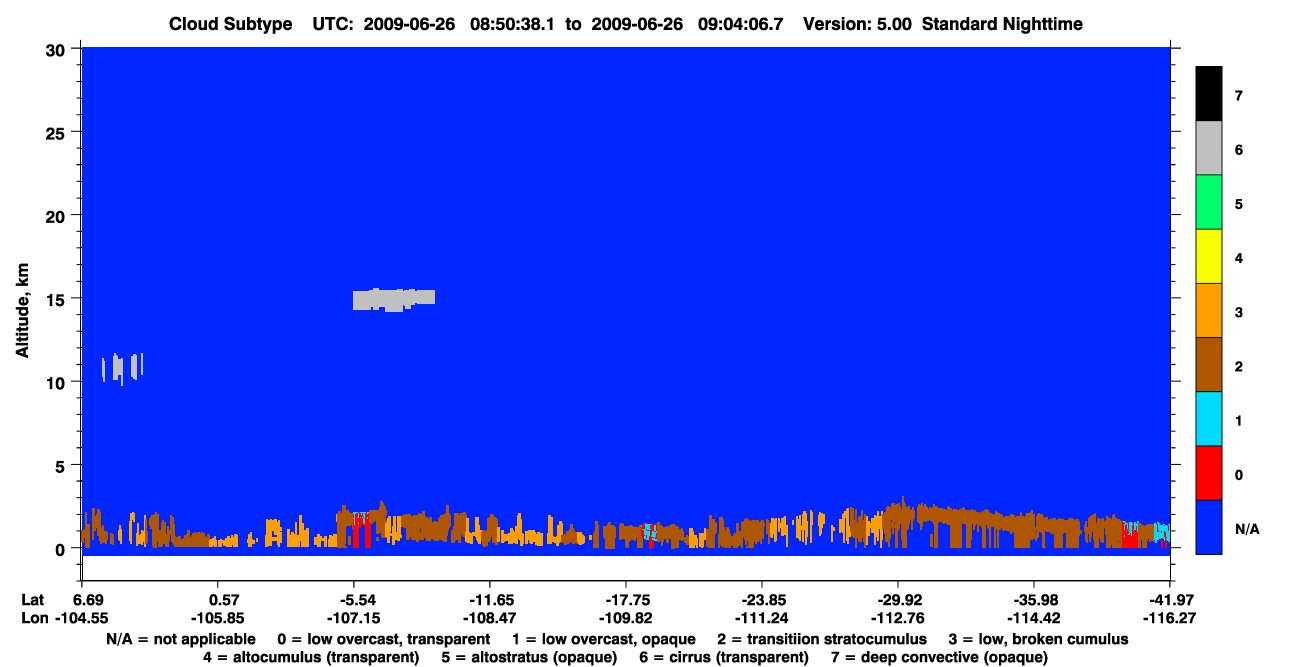1300x667 pixels.
Task: Click the large gray cirrus patch near 15 km
Action: pos(394,299)
